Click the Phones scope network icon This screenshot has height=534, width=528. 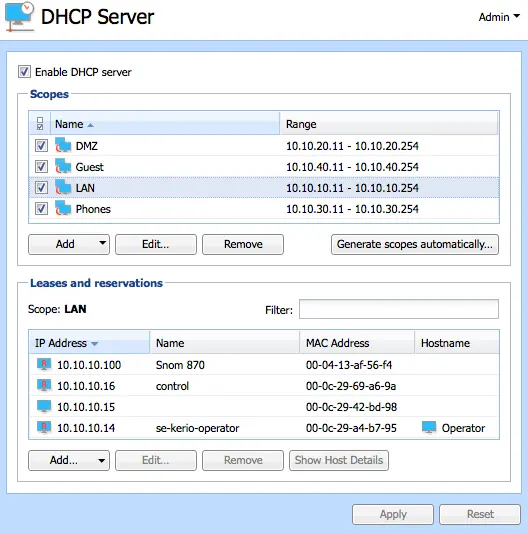pyautogui.click(x=63, y=208)
